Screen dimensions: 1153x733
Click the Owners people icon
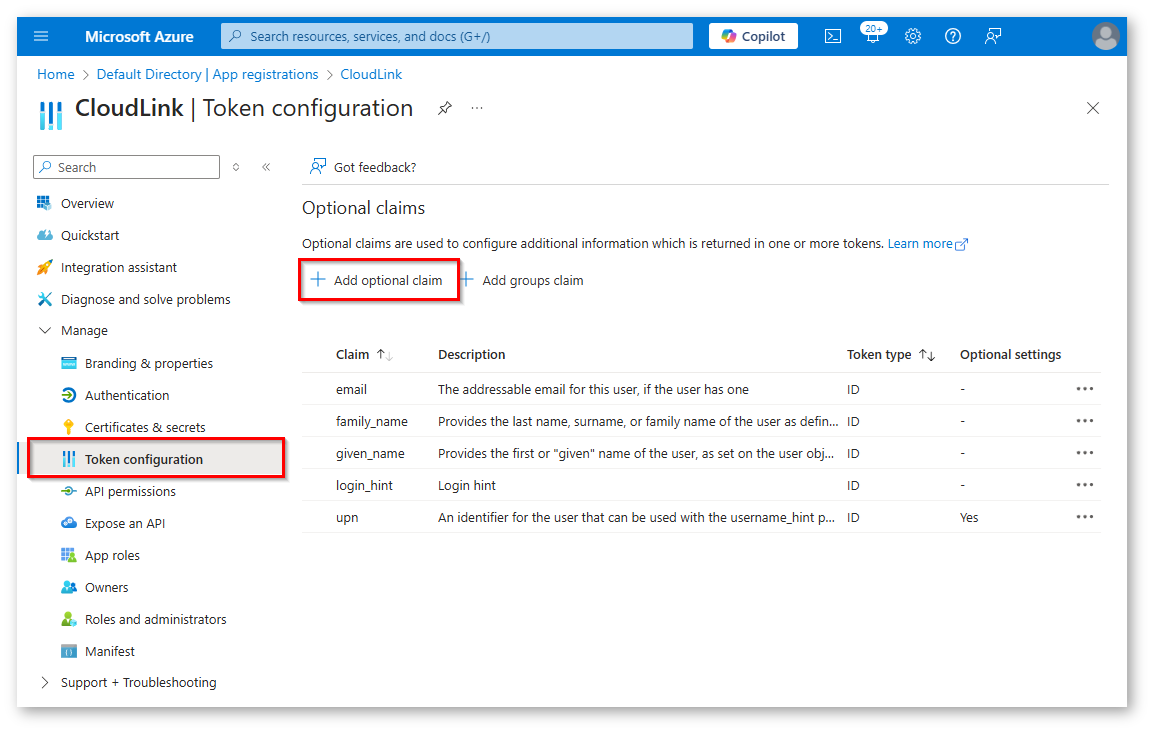coord(68,587)
